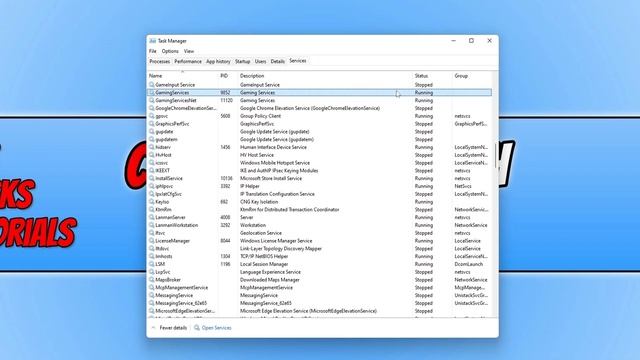Select the MicrosoftEdgeElevationSer... service name
The width and height of the screenshot is (640, 360).
[x=185, y=311]
